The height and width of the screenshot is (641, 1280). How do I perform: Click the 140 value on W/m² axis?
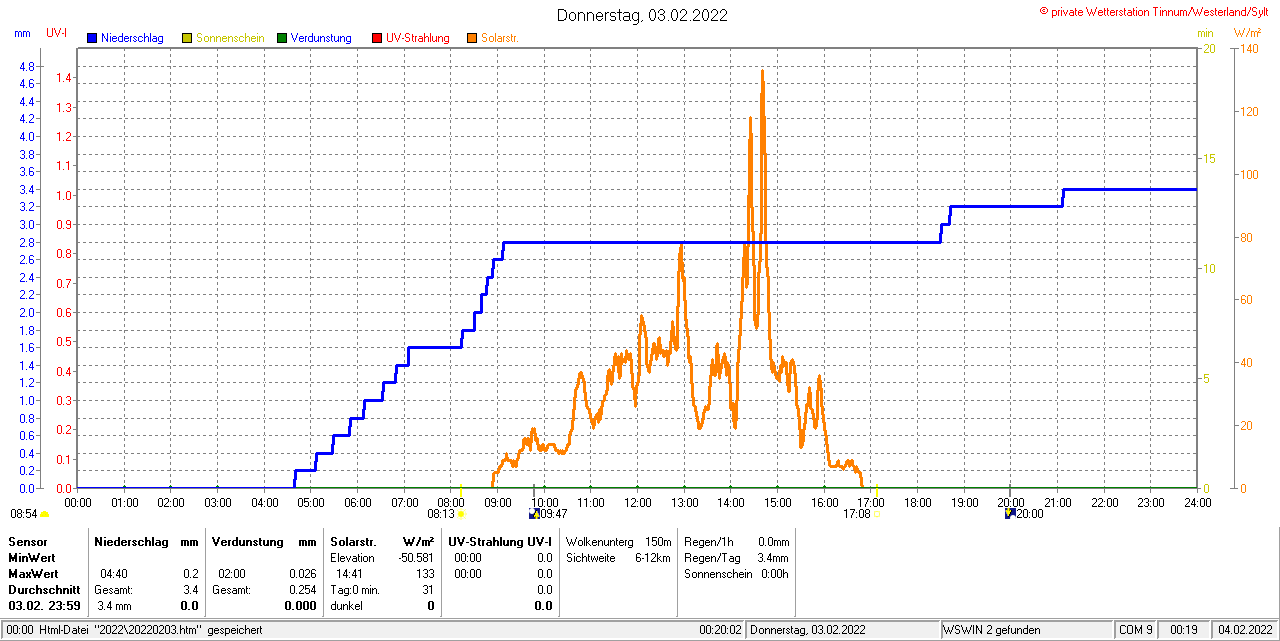pyautogui.click(x=1249, y=48)
